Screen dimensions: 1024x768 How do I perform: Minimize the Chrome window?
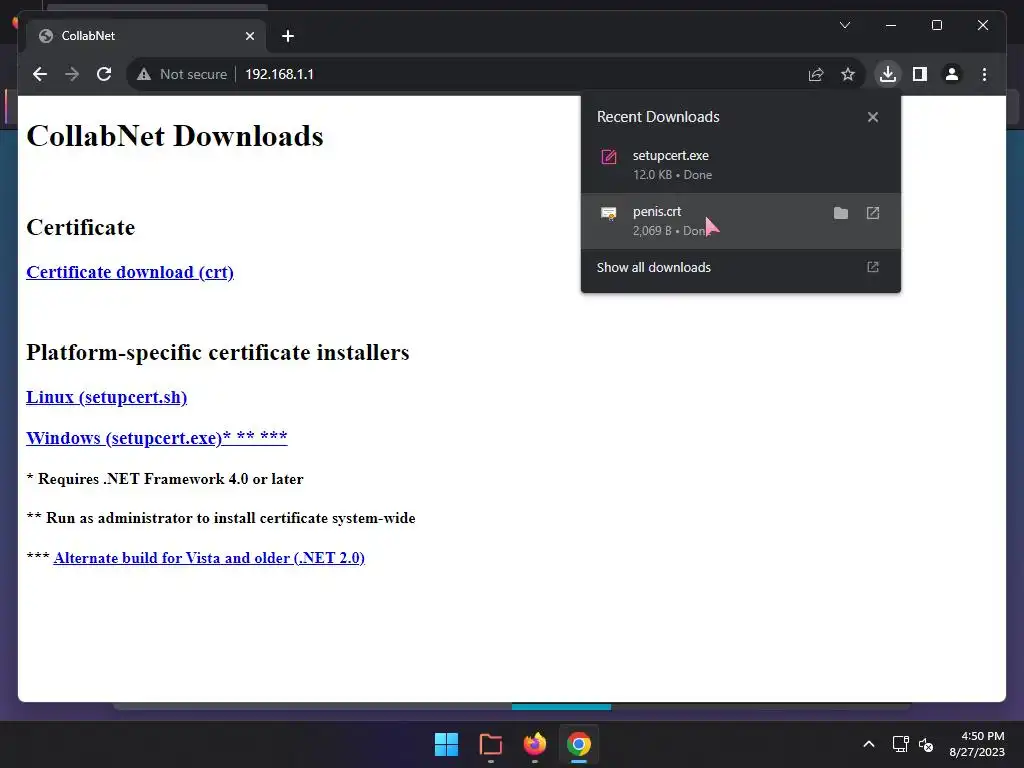pyautogui.click(x=891, y=25)
